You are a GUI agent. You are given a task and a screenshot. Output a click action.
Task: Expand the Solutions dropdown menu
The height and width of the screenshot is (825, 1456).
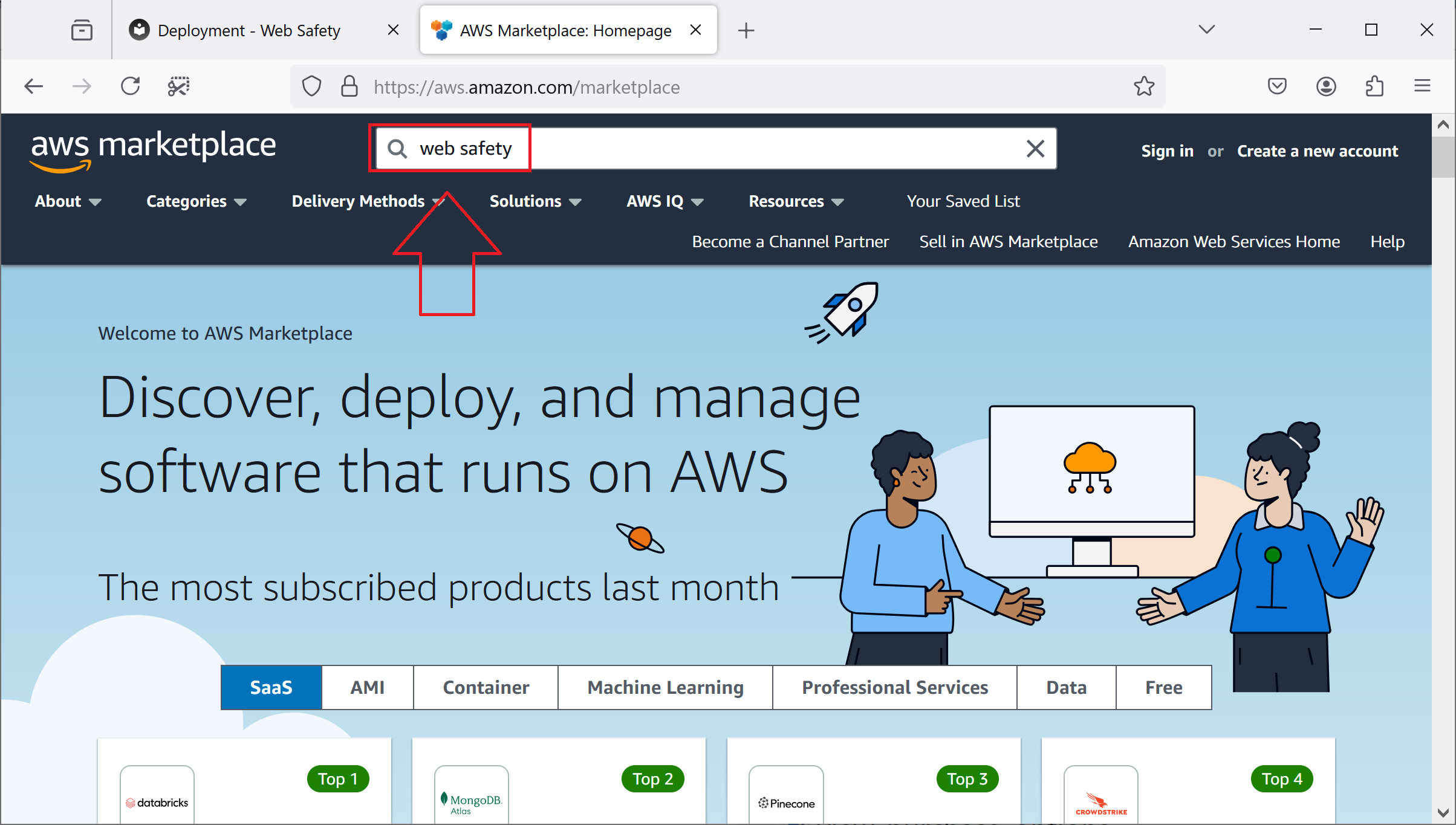535,201
